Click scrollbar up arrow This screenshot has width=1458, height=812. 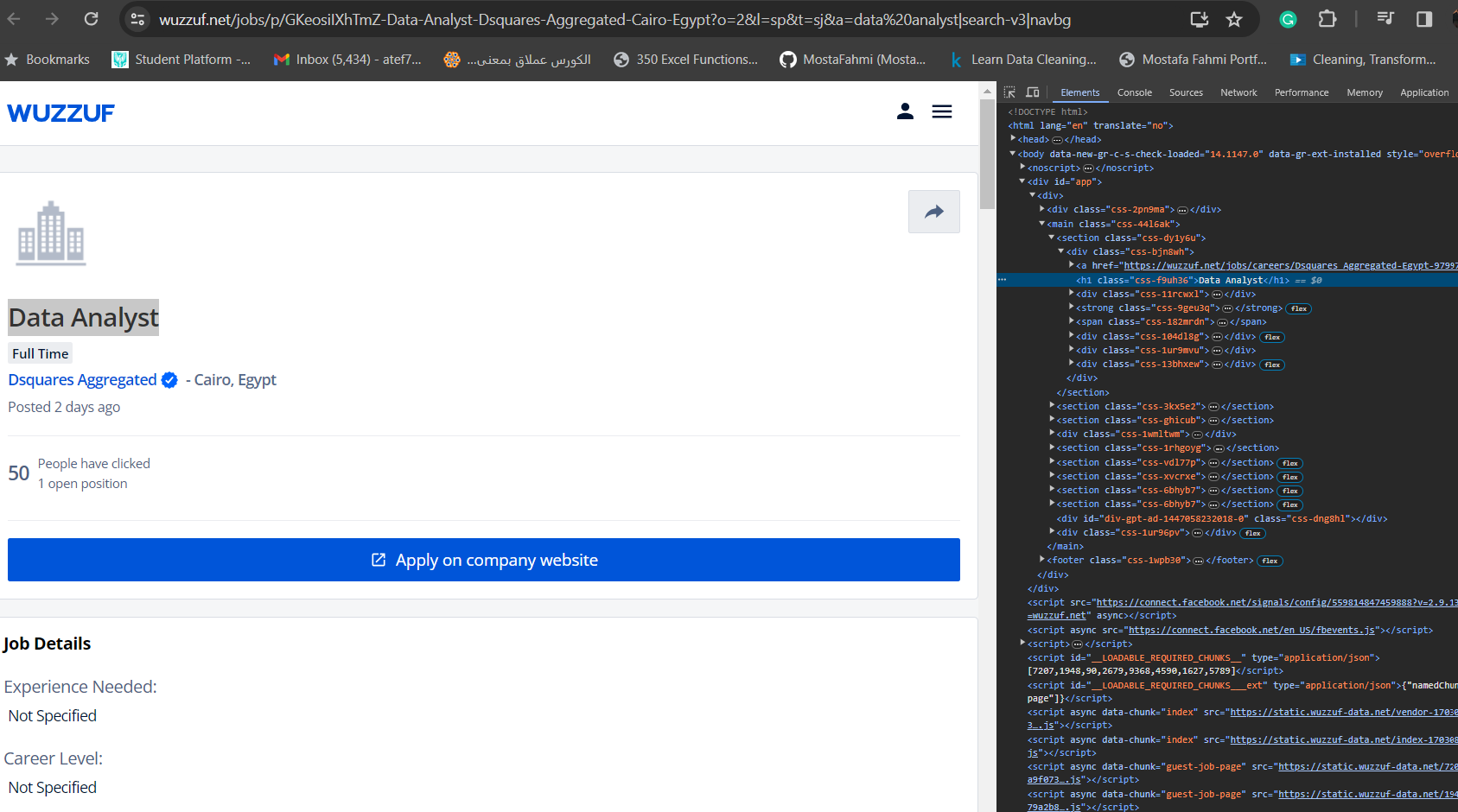pos(987,90)
